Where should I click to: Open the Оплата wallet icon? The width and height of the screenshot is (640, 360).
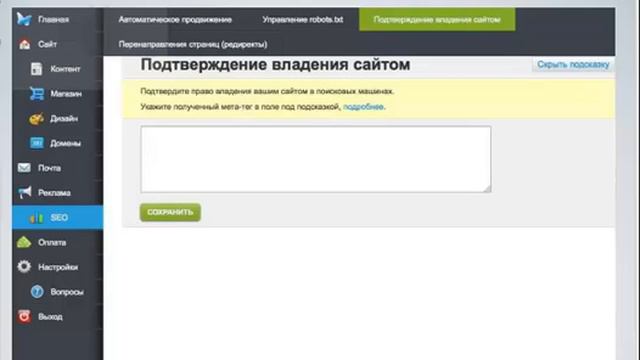(24, 242)
